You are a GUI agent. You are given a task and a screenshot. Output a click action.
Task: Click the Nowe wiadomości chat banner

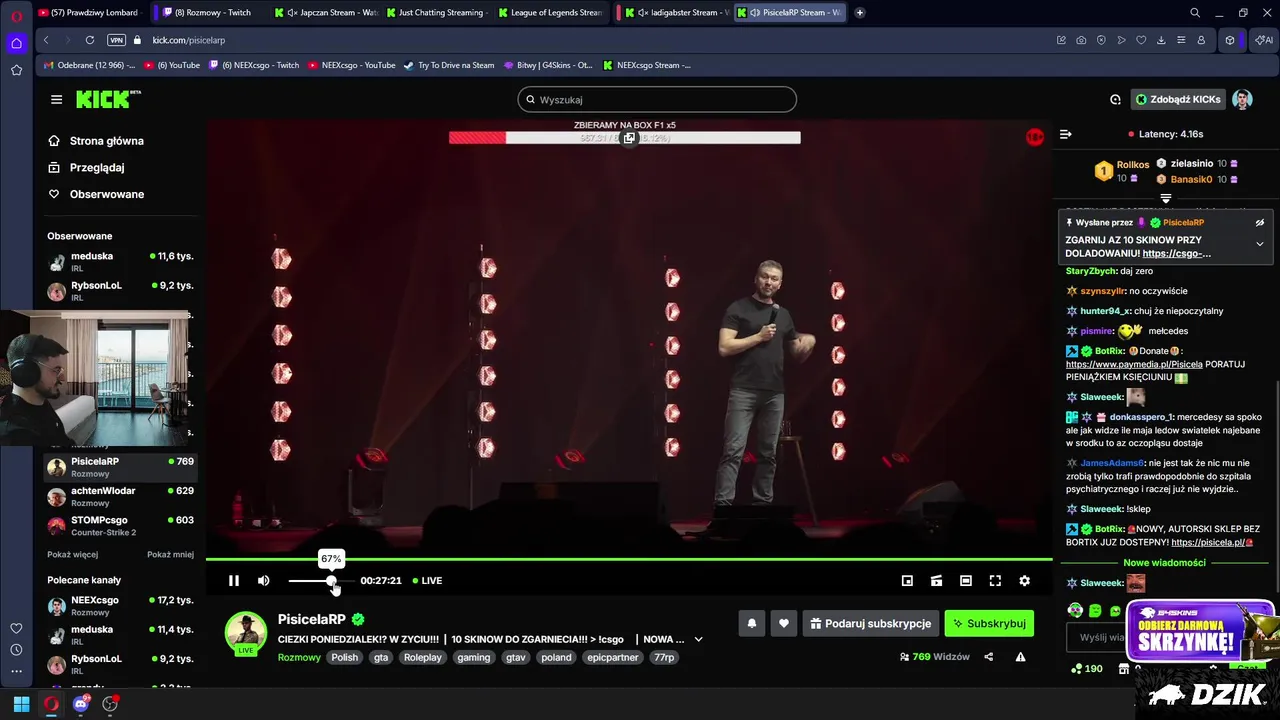point(1164,563)
